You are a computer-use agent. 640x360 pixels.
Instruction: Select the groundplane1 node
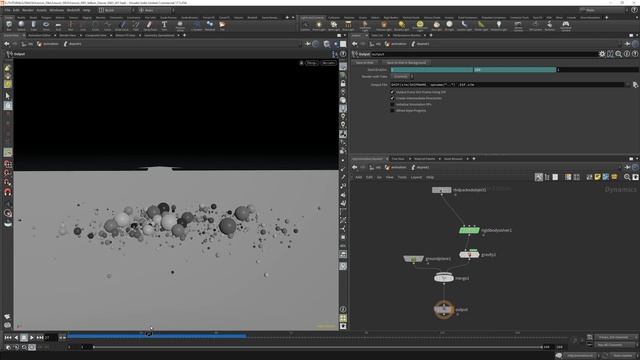pyautogui.click(x=413, y=259)
